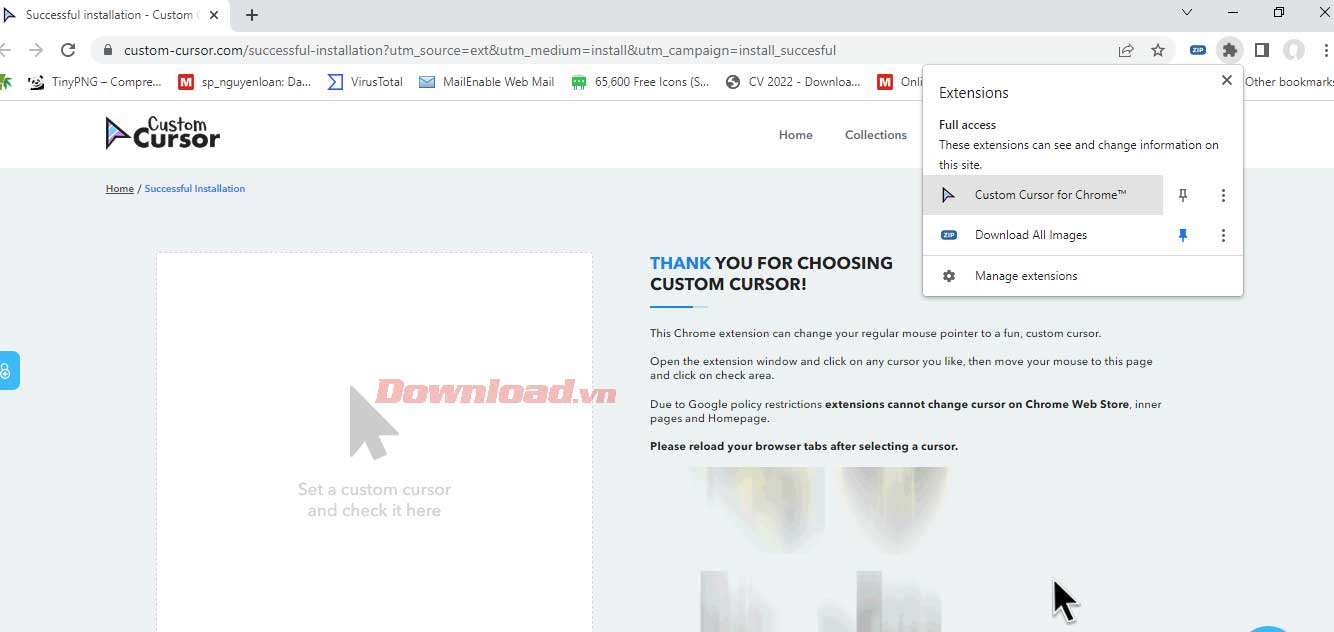Open the Extensions puzzle-piece icon in toolbar
1334x632 pixels.
tap(1230, 50)
